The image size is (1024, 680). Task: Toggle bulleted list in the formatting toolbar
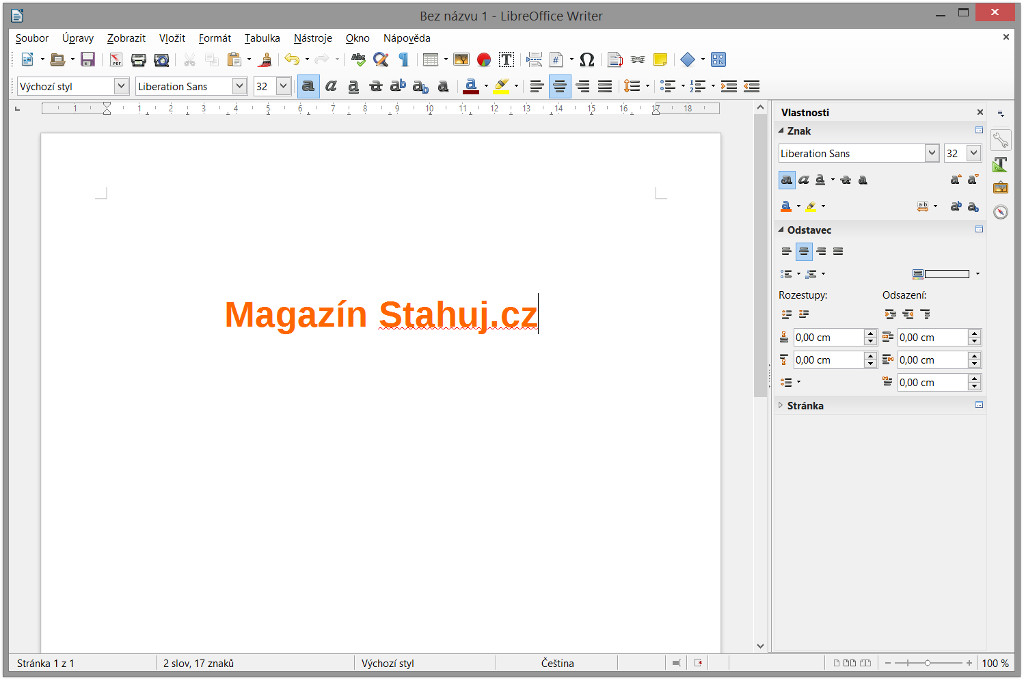click(x=667, y=86)
